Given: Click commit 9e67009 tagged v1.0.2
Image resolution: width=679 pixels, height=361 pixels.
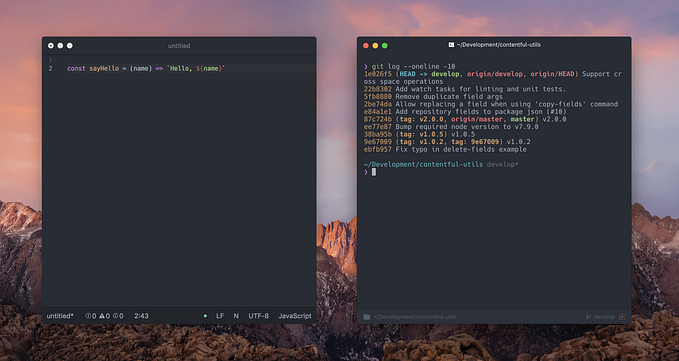Looking at the screenshot, I should coord(447,142).
